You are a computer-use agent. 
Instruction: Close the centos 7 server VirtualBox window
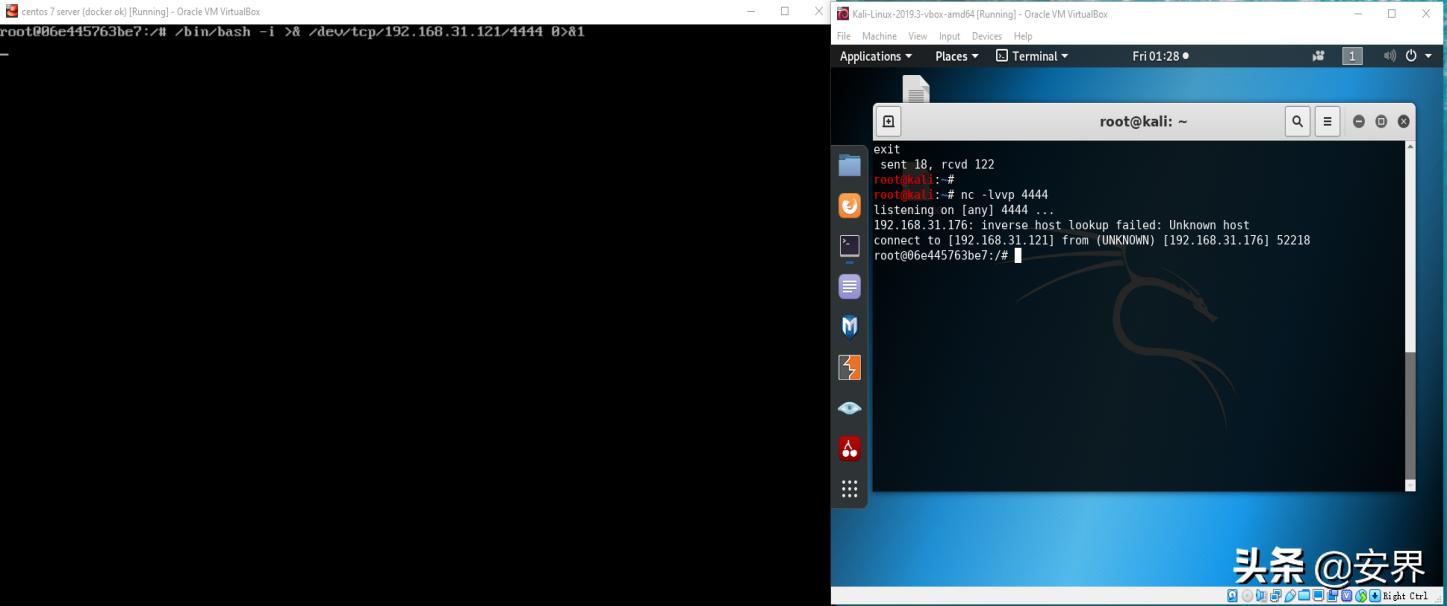[818, 11]
